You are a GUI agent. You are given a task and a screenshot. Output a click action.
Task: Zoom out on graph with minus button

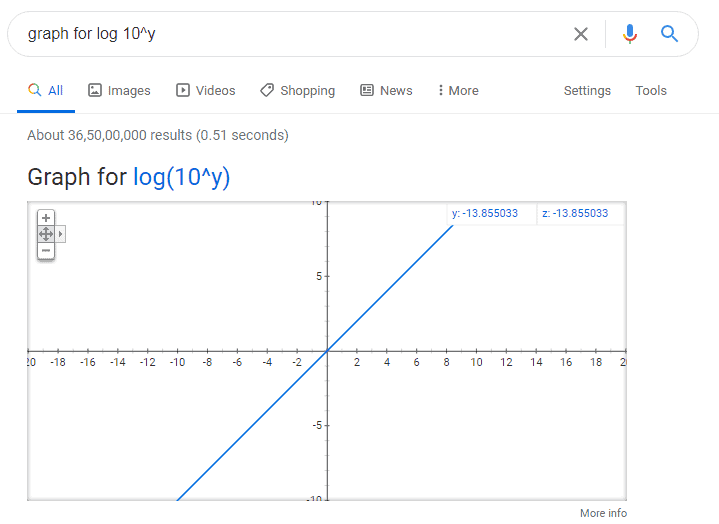[46, 251]
